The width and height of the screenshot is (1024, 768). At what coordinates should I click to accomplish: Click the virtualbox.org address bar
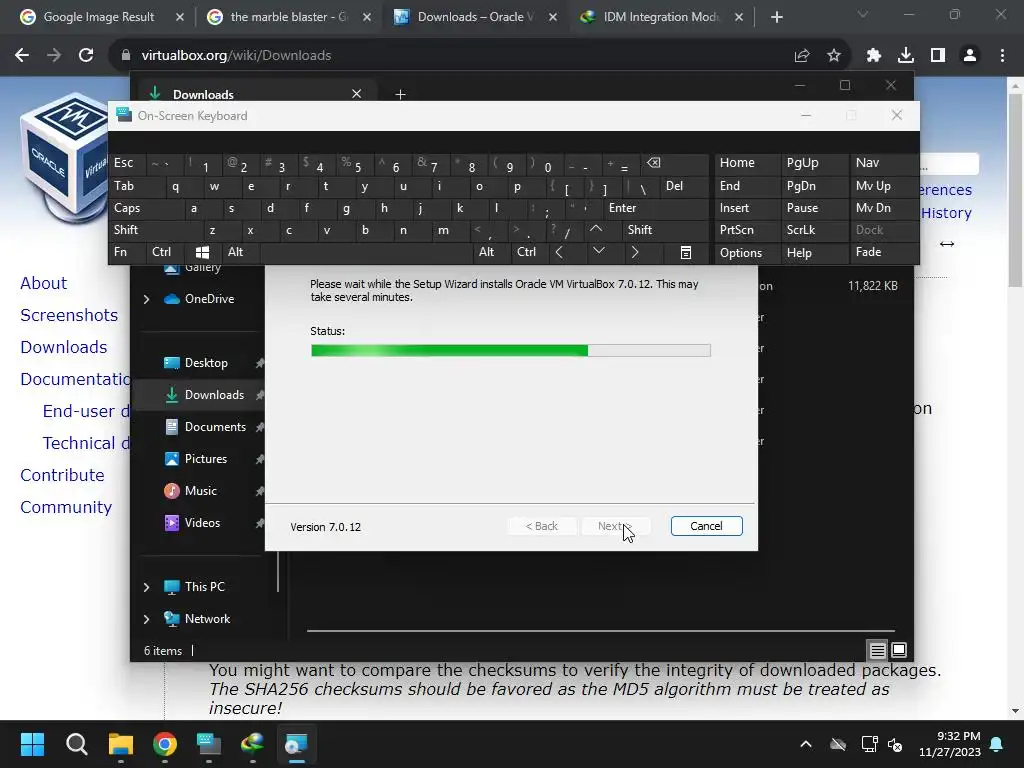click(x=451, y=56)
